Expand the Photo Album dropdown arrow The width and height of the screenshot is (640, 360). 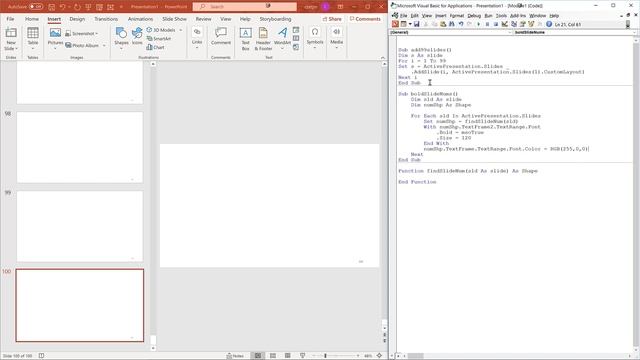[104, 45]
